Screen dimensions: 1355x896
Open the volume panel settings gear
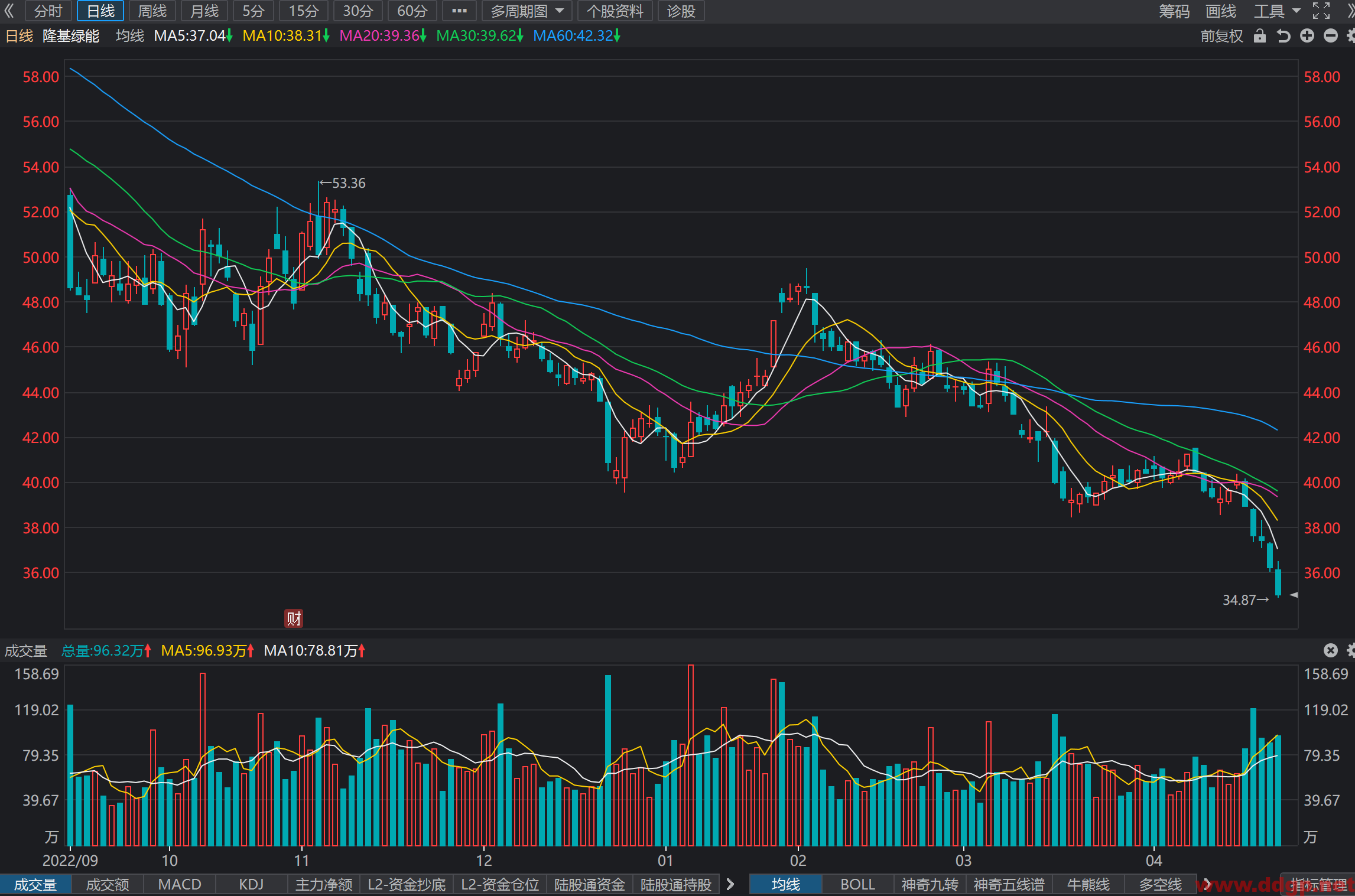click(1351, 650)
